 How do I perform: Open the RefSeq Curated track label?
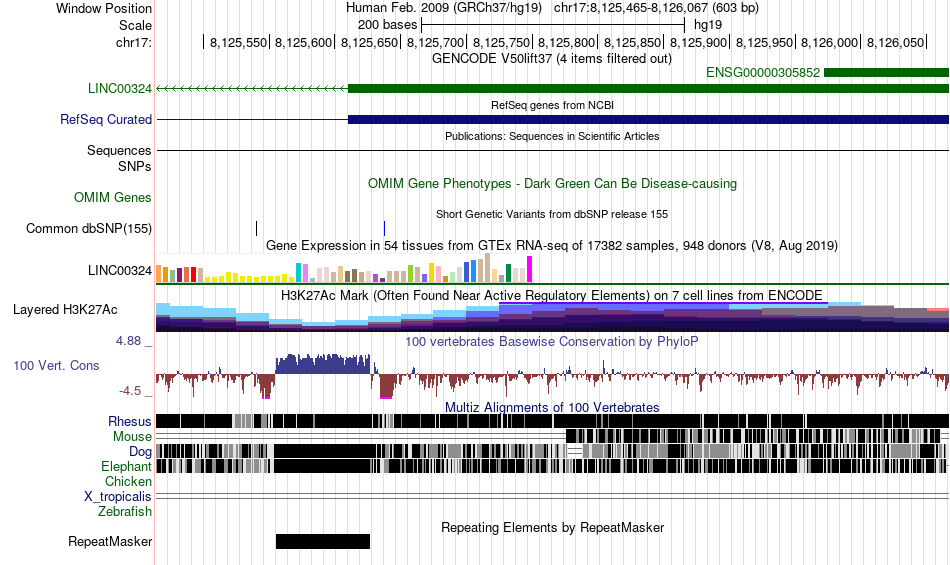click(105, 119)
